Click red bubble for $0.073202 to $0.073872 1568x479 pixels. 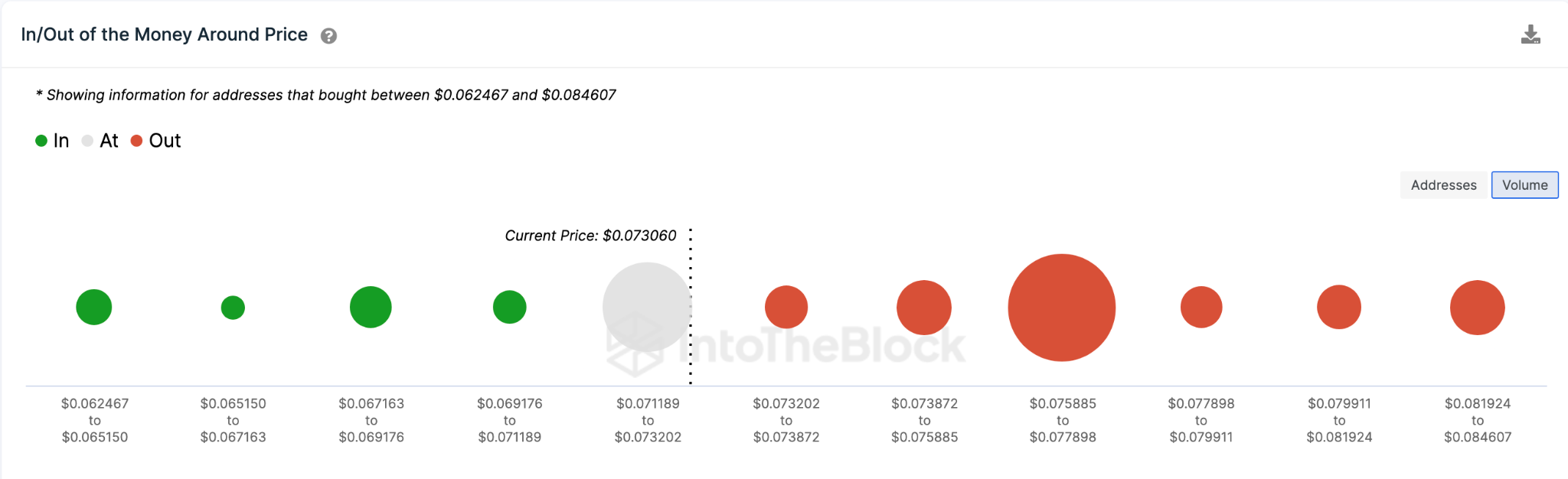click(x=786, y=308)
